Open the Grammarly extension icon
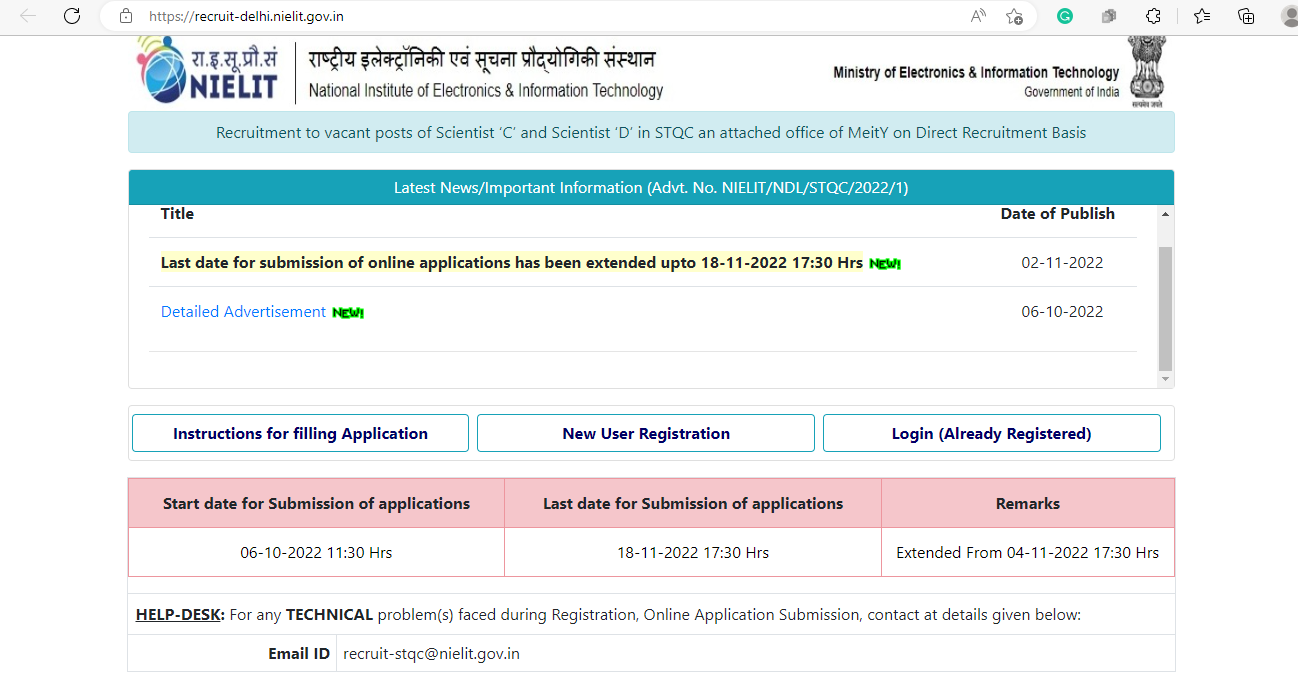The image size is (1298, 682). pyautogui.click(x=1065, y=16)
